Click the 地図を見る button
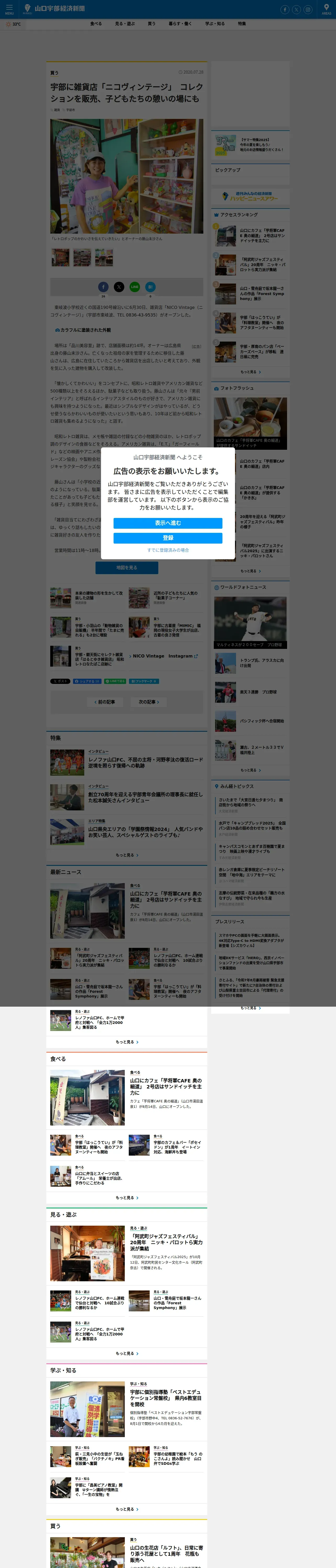This screenshot has height=1568, width=336. pyautogui.click(x=127, y=568)
